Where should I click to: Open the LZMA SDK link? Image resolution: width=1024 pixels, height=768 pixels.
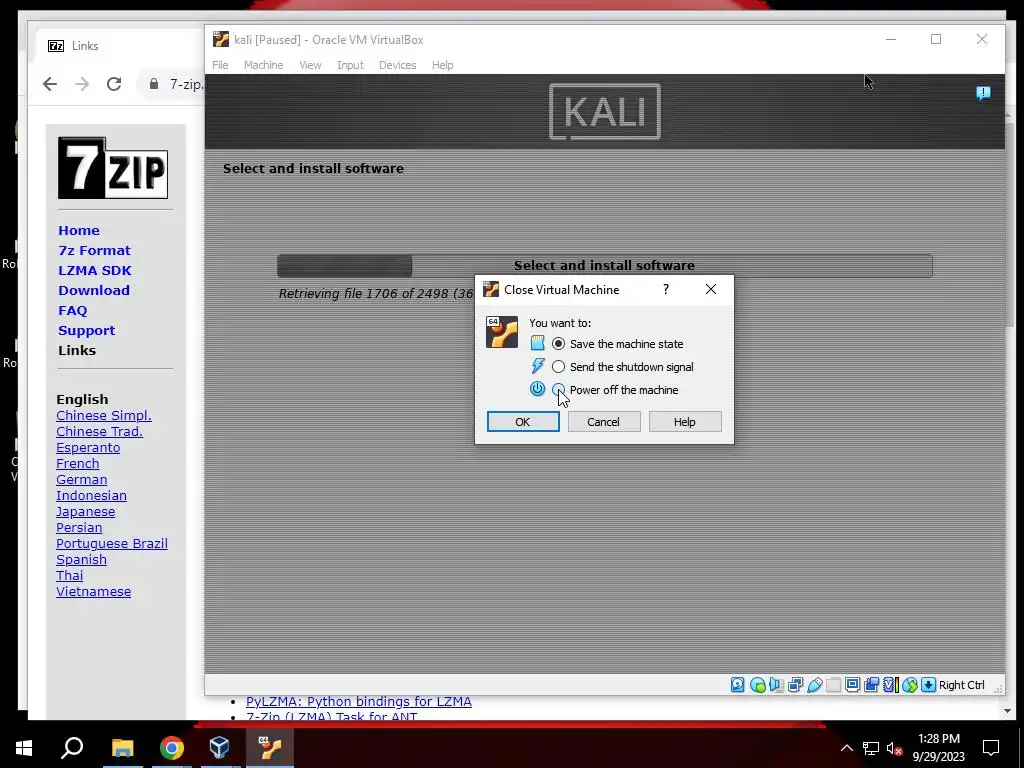tap(95, 270)
